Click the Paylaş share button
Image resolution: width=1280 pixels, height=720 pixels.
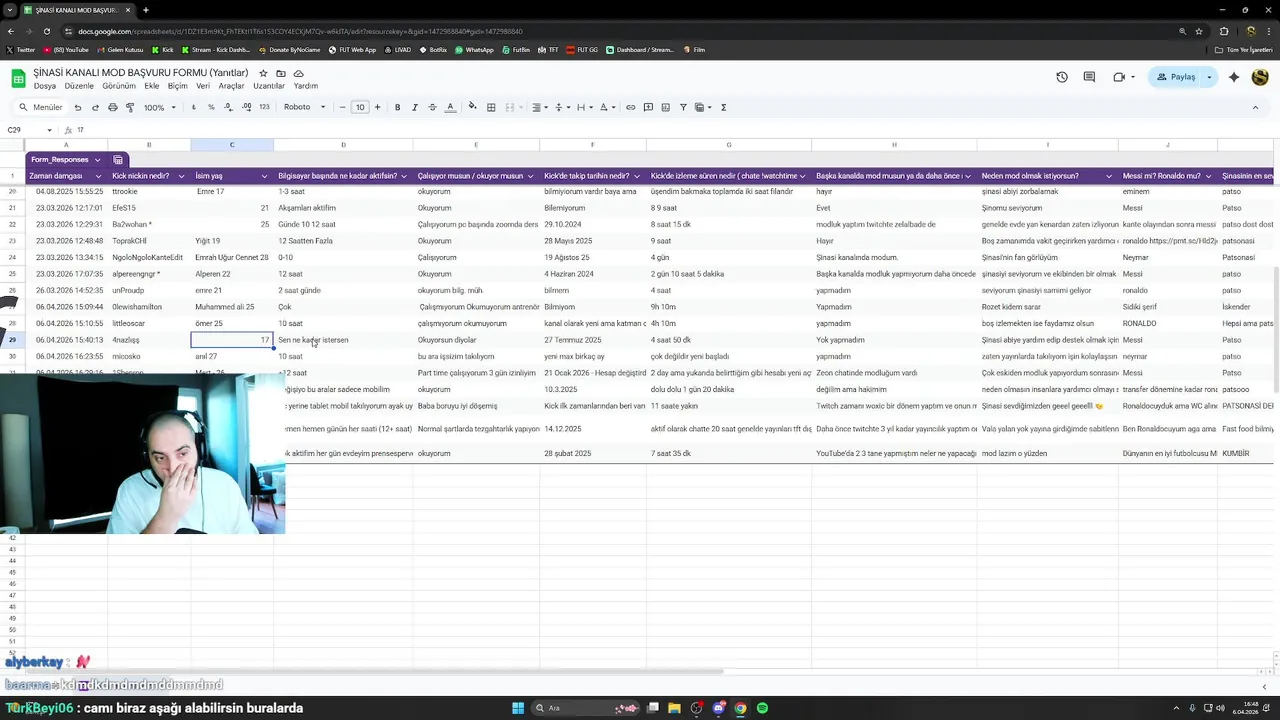tap(1176, 77)
